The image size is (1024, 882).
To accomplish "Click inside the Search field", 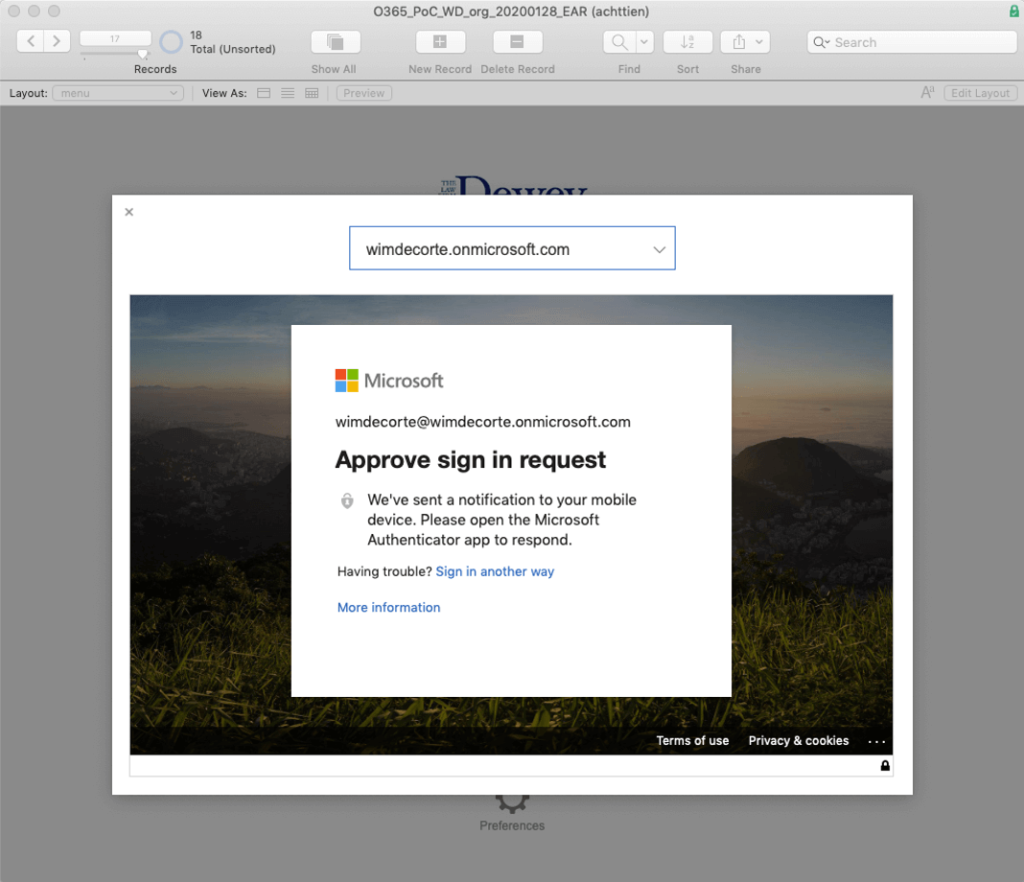I will [x=910, y=42].
